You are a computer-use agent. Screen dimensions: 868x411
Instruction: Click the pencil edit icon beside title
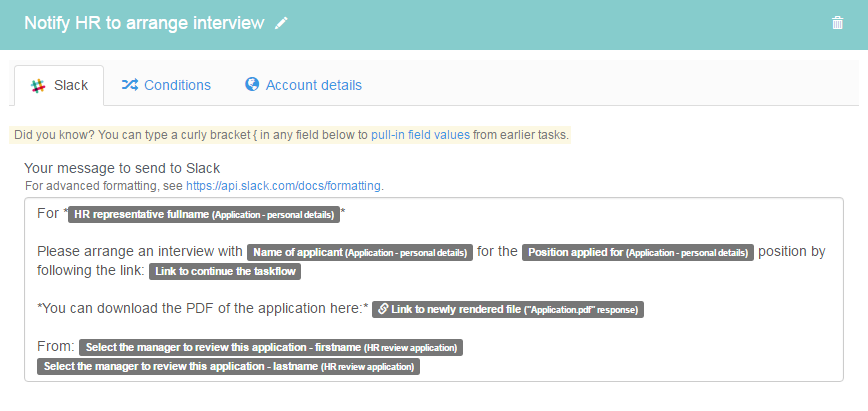pyautogui.click(x=282, y=23)
